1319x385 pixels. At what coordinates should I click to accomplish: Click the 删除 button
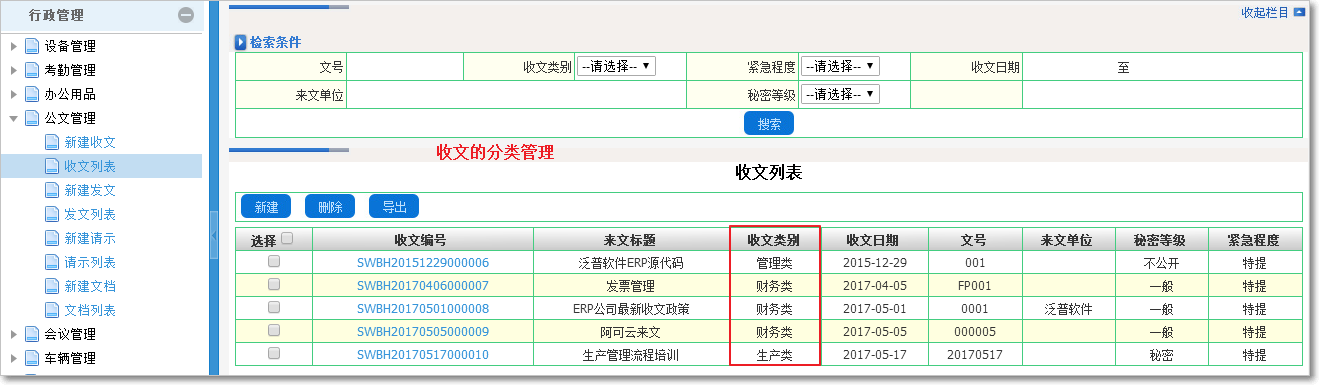click(x=330, y=206)
